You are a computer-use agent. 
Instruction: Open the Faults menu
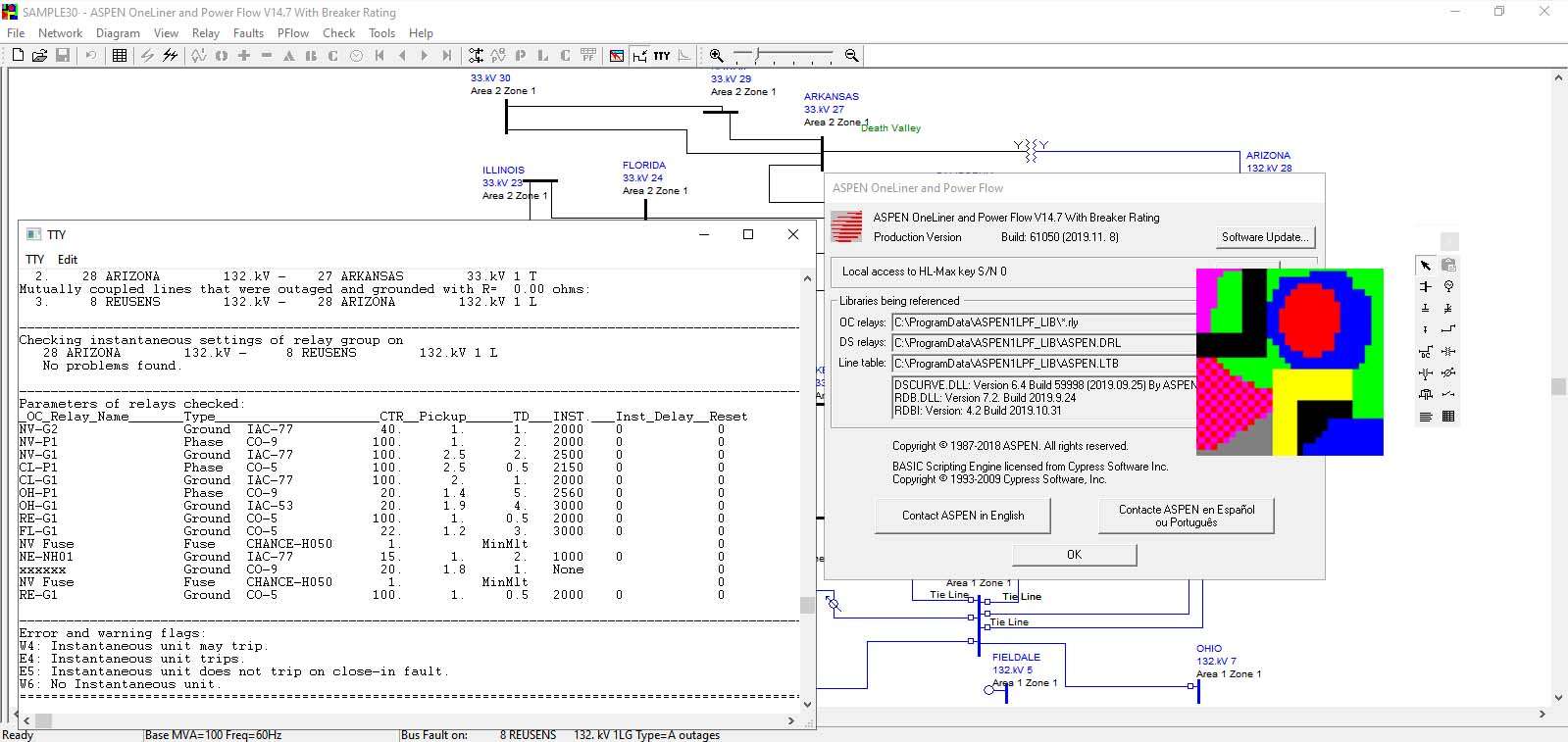248,33
